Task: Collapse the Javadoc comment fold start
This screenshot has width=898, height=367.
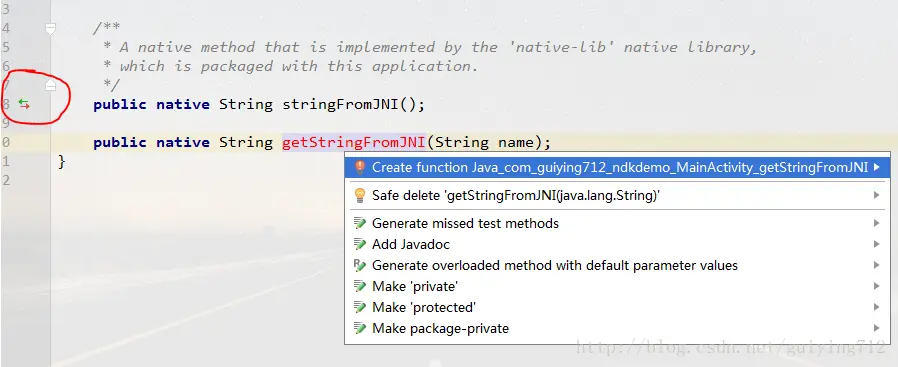Action: click(x=50, y=28)
